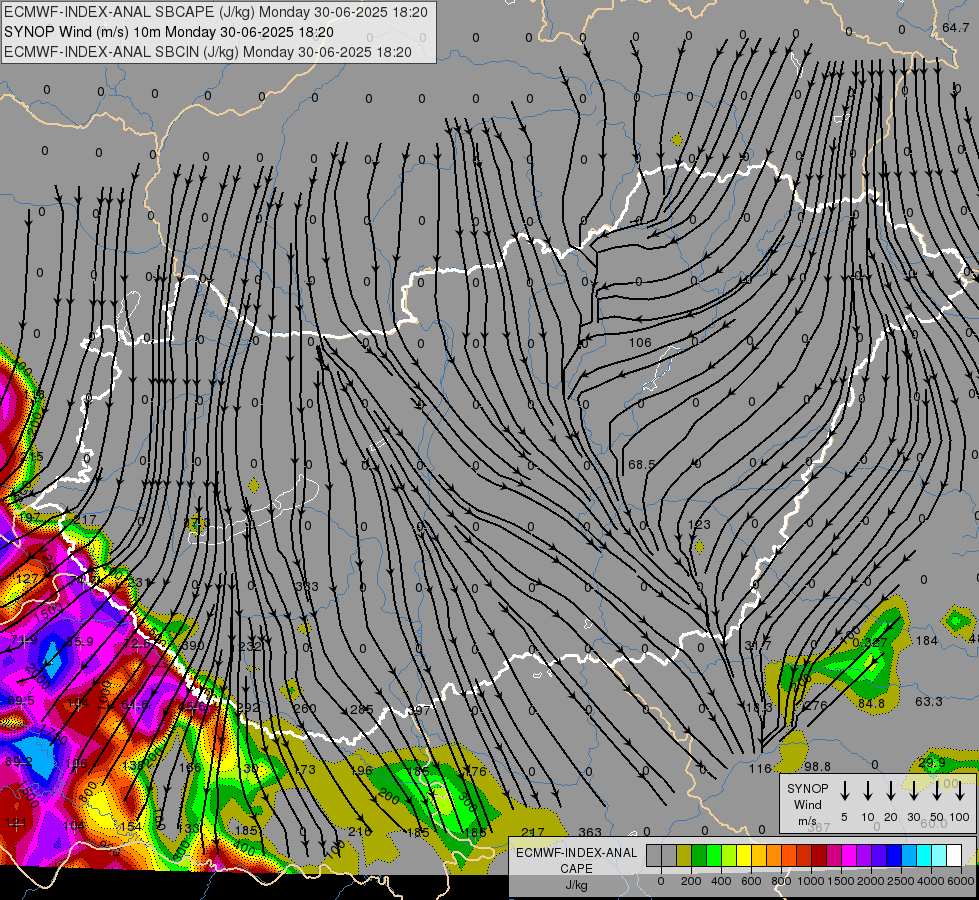Select the olive 200 J/kg CAPE swatch

[684, 856]
